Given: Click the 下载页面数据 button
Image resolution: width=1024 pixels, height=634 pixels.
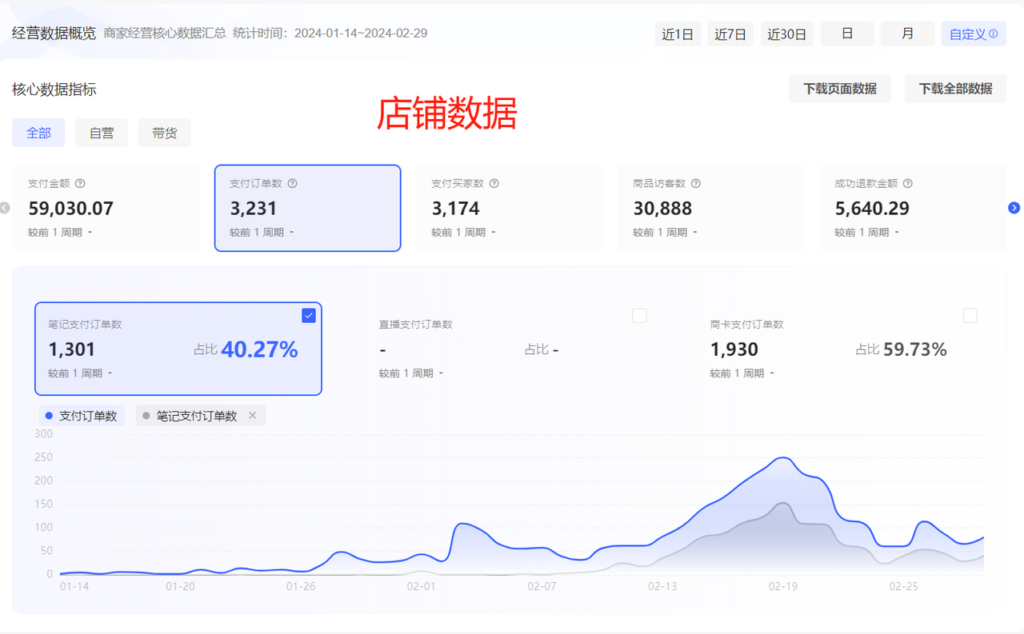Looking at the screenshot, I should pyautogui.click(x=840, y=88).
